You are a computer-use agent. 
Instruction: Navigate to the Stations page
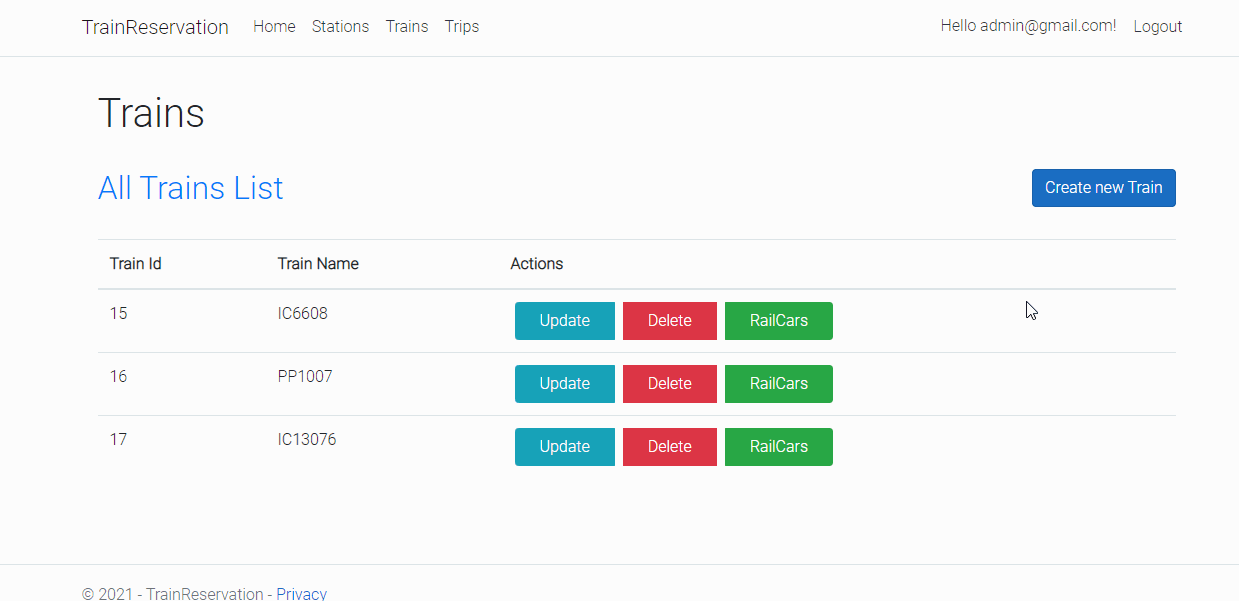click(x=340, y=27)
